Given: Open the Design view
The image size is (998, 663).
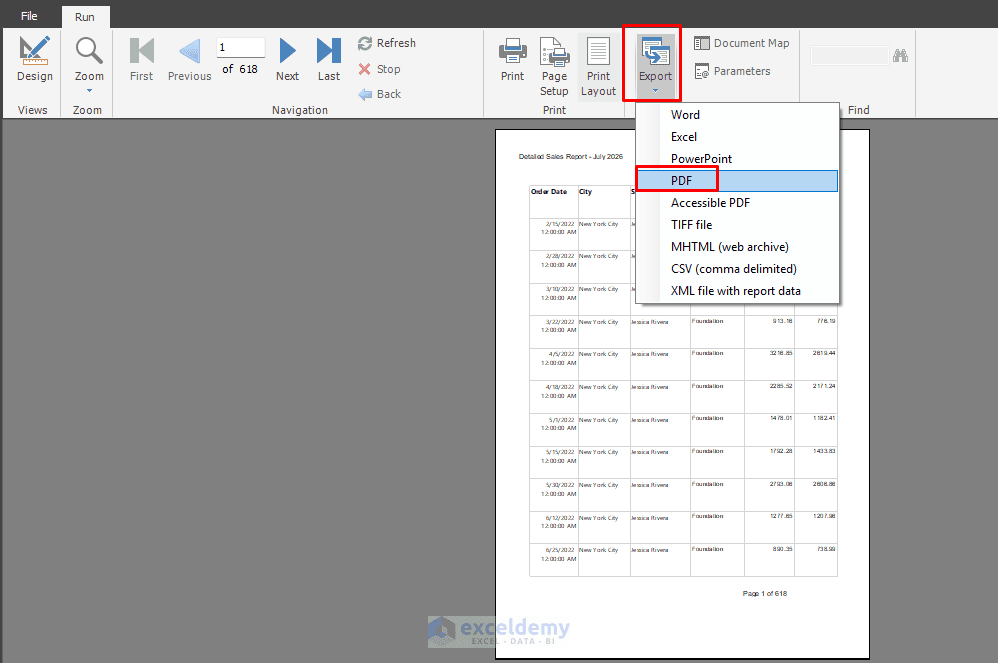Looking at the screenshot, I should 34,59.
